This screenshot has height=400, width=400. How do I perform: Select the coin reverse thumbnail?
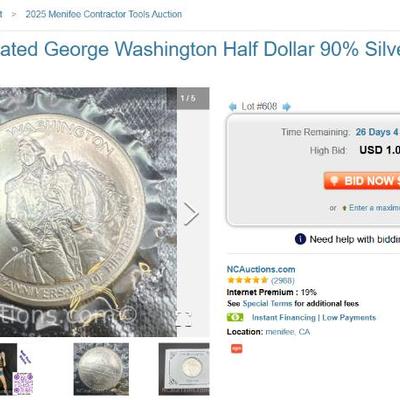click(x=101, y=369)
